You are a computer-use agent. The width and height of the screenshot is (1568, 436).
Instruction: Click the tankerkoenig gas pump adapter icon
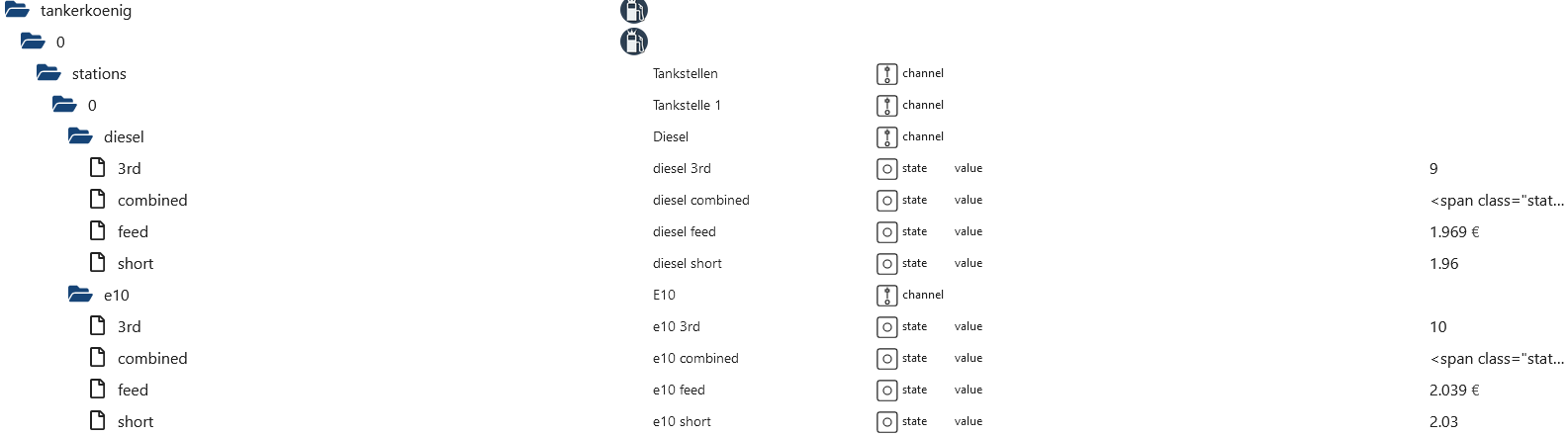point(633,11)
